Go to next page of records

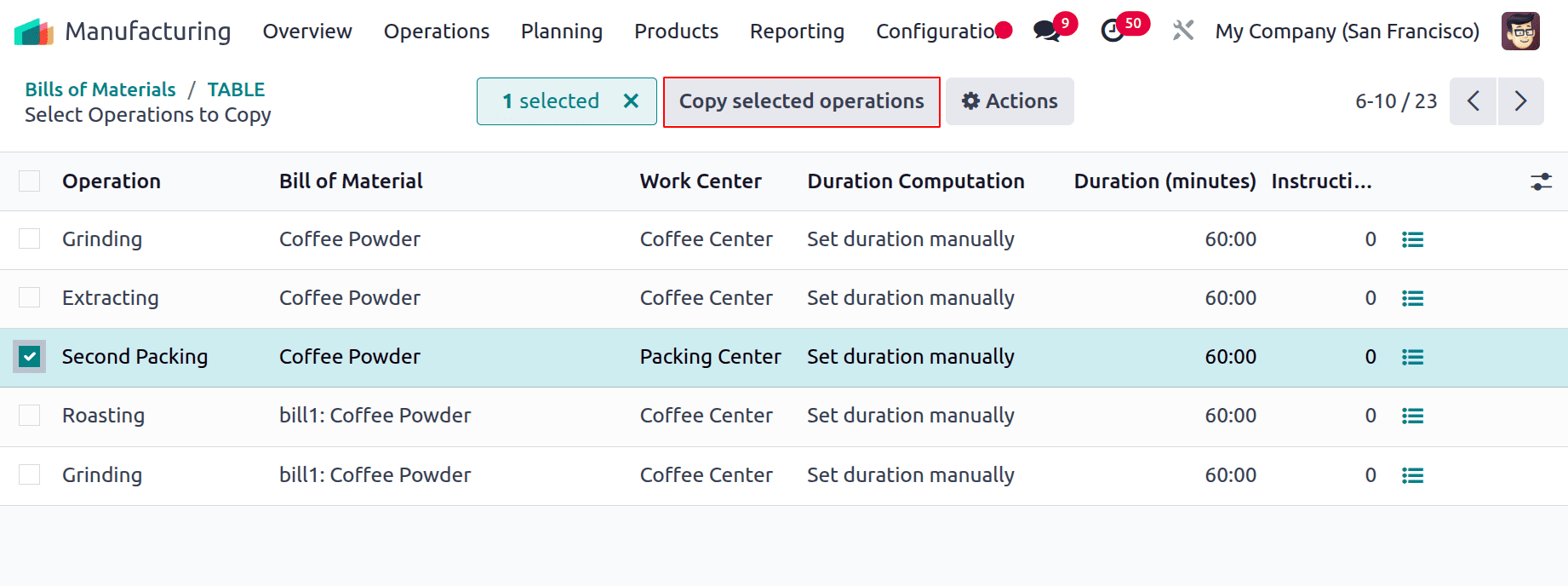[1520, 101]
